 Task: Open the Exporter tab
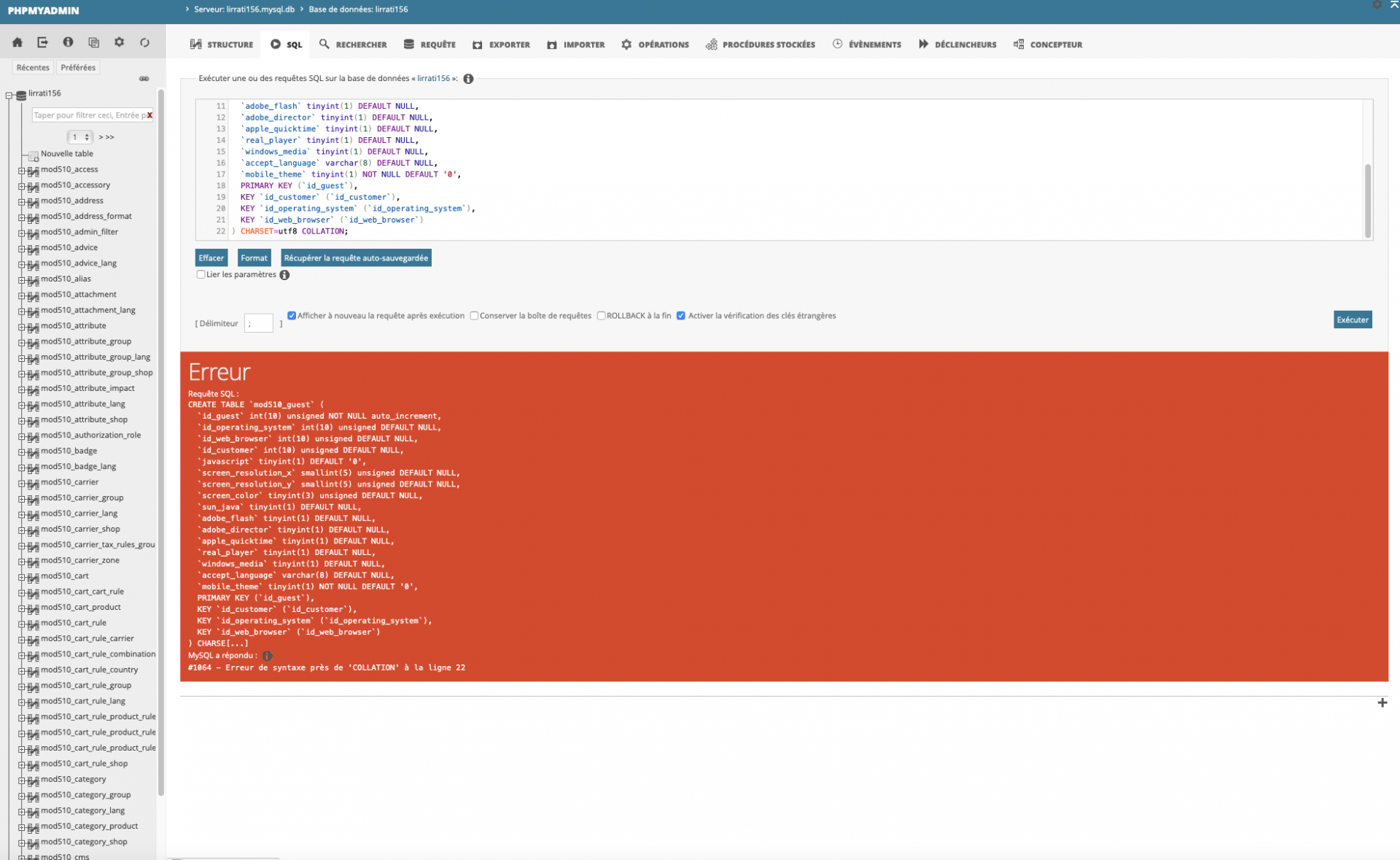point(501,44)
